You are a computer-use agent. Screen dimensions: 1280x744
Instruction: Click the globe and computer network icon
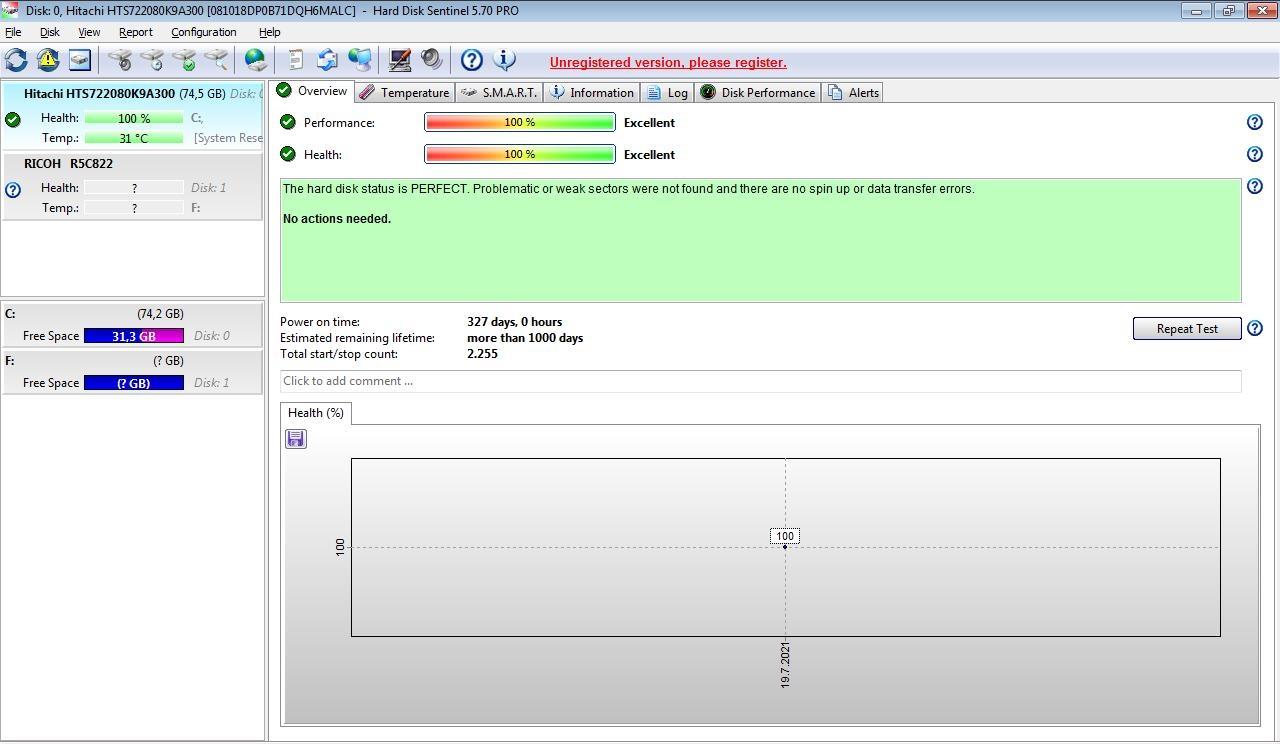[x=359, y=60]
